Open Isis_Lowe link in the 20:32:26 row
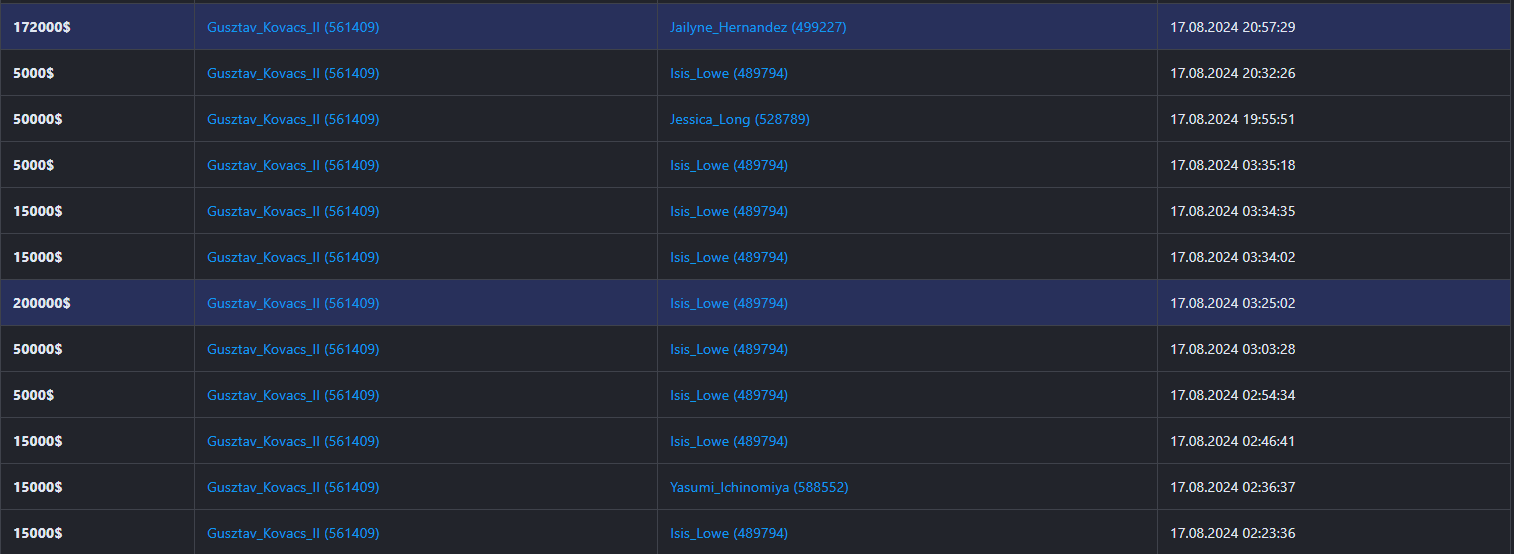 click(728, 73)
